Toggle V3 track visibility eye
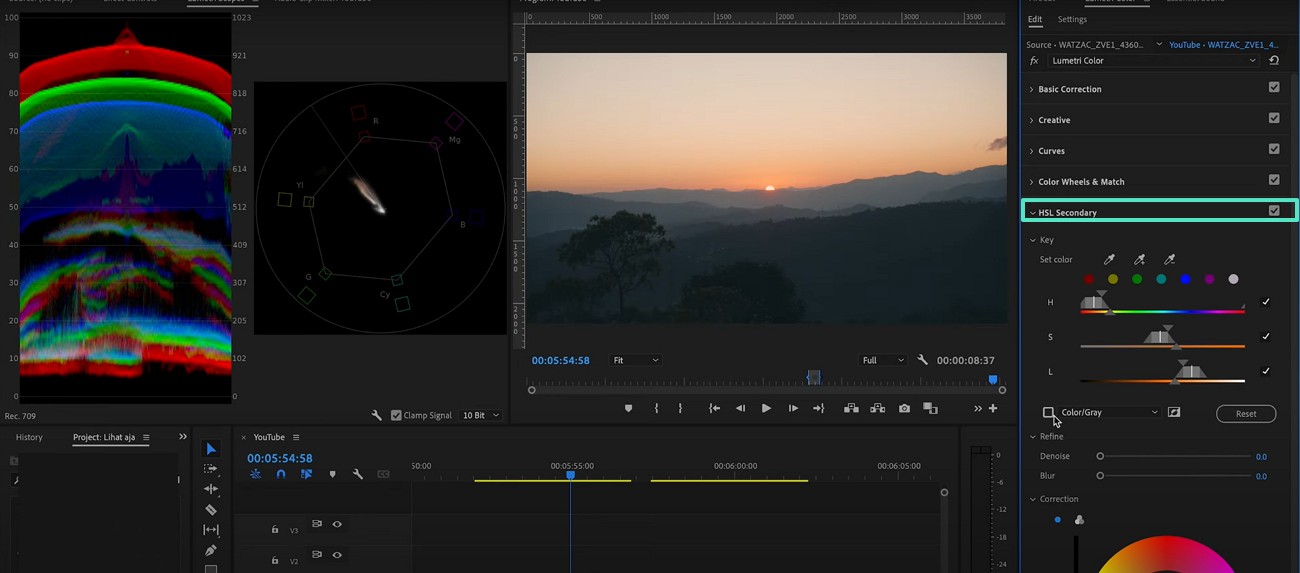The image size is (1300, 573). pos(337,524)
